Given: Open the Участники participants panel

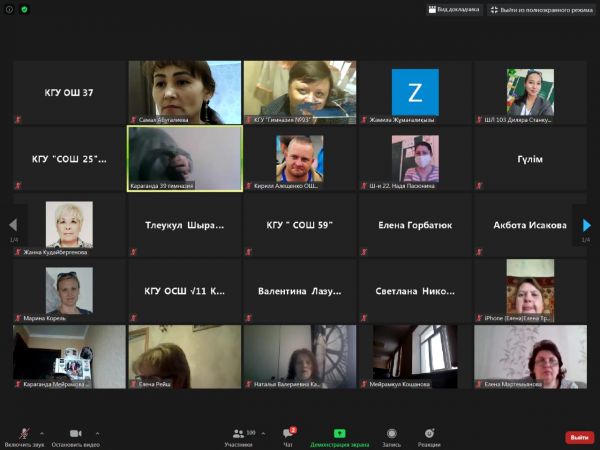Looking at the screenshot, I should coord(238,436).
